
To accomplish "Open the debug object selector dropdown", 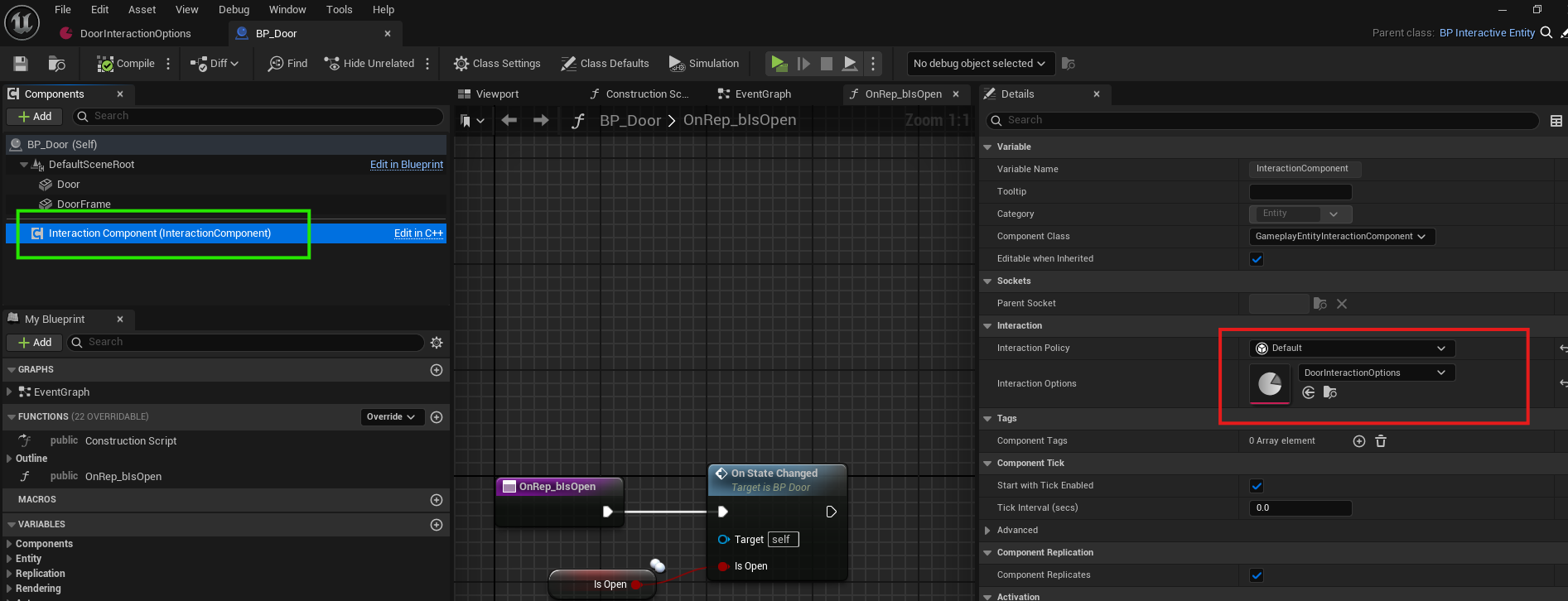I will (x=979, y=64).
